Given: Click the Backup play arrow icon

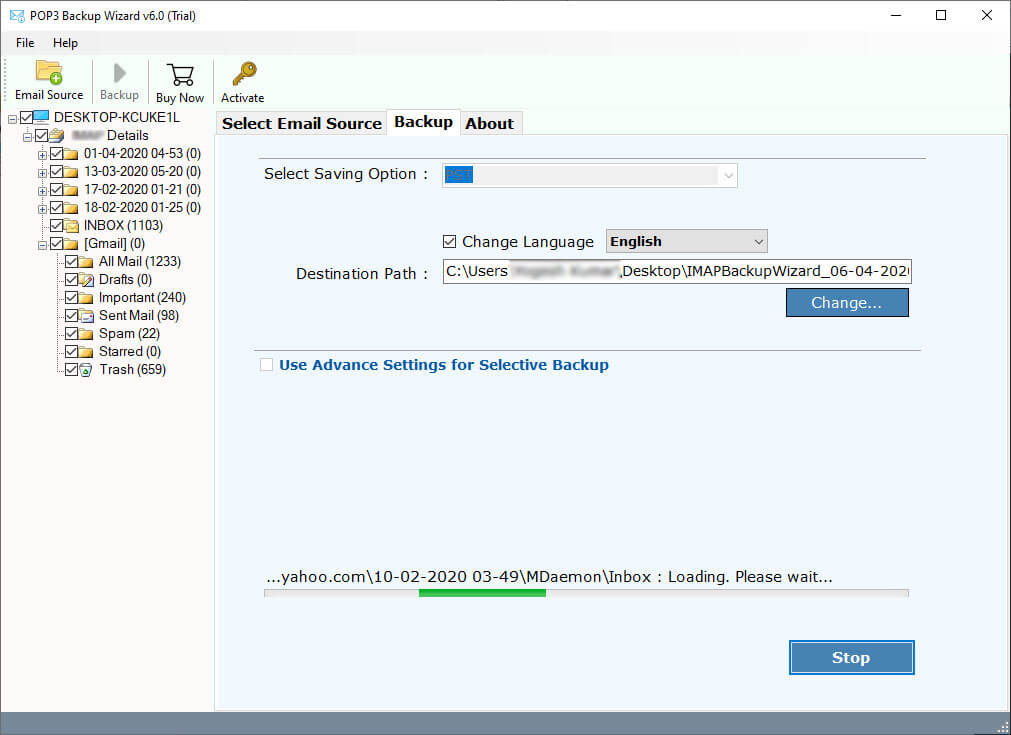Looking at the screenshot, I should tap(119, 73).
